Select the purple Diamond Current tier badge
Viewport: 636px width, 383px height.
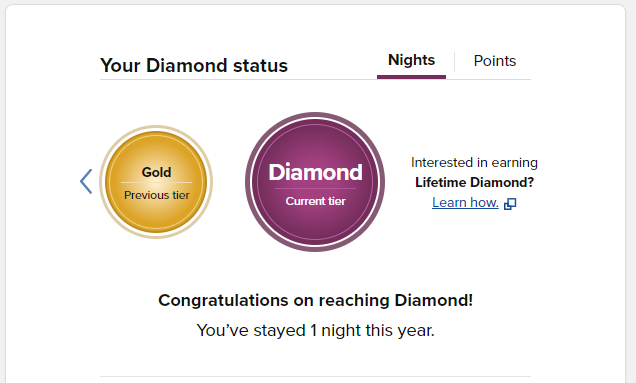click(315, 182)
